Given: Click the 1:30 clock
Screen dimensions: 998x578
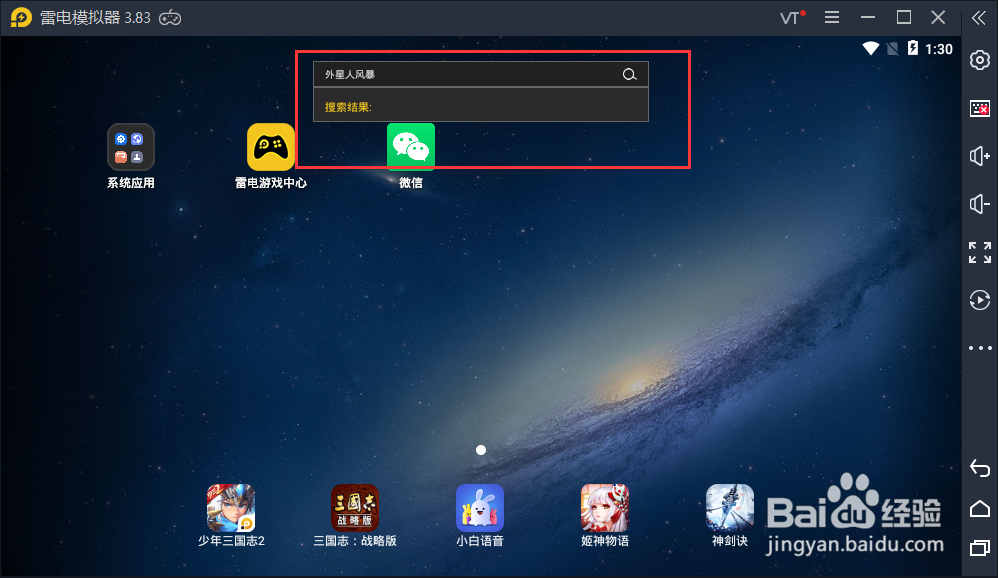Looking at the screenshot, I should point(939,49).
